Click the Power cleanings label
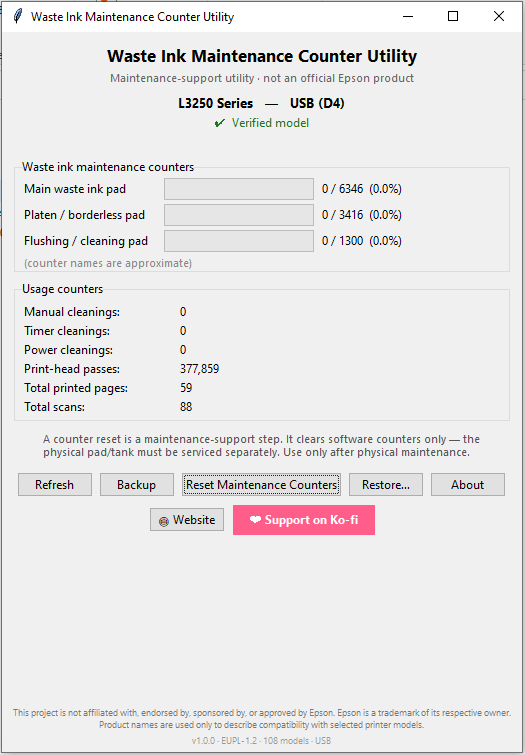This screenshot has height=755, width=525. point(68,350)
